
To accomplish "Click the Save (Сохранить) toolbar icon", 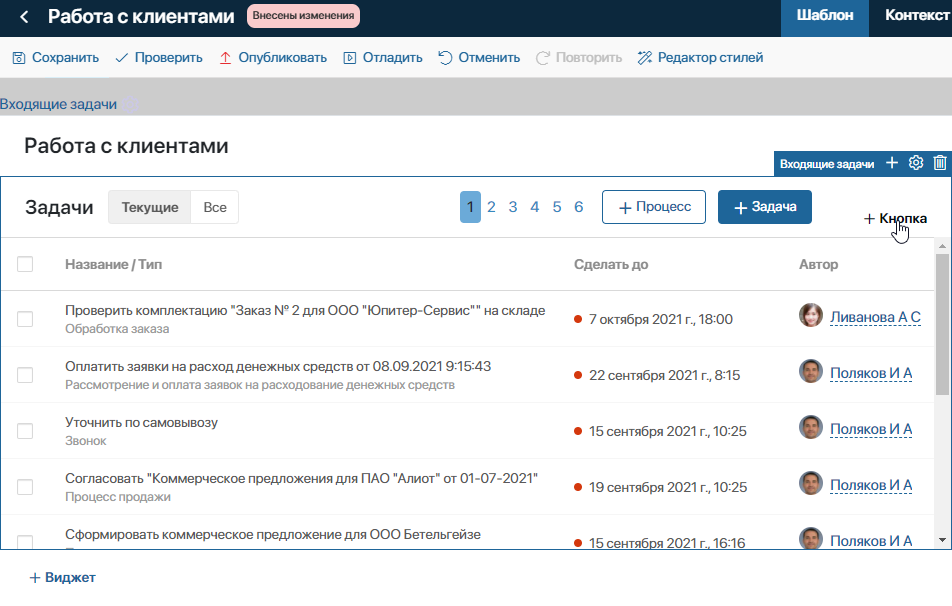I will click(x=19, y=58).
